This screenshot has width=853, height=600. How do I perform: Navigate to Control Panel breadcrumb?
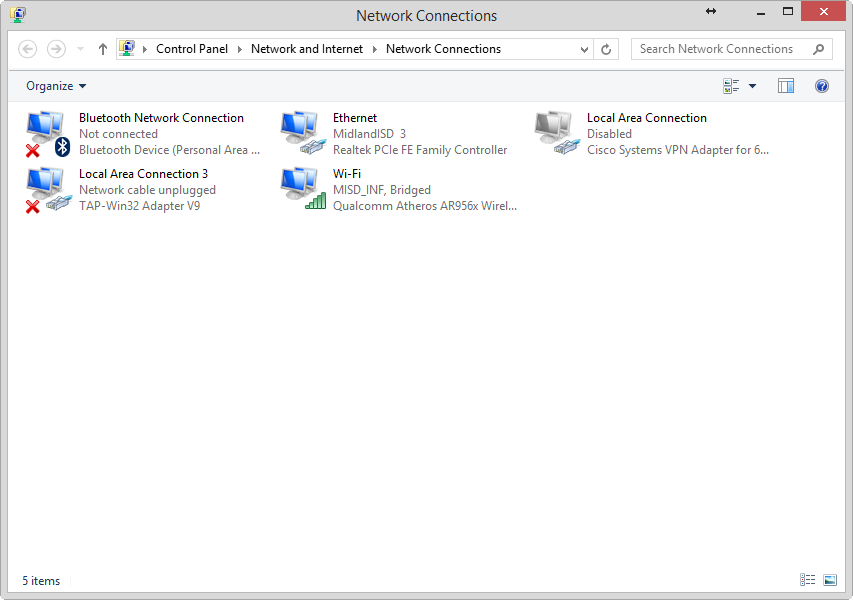tap(192, 49)
